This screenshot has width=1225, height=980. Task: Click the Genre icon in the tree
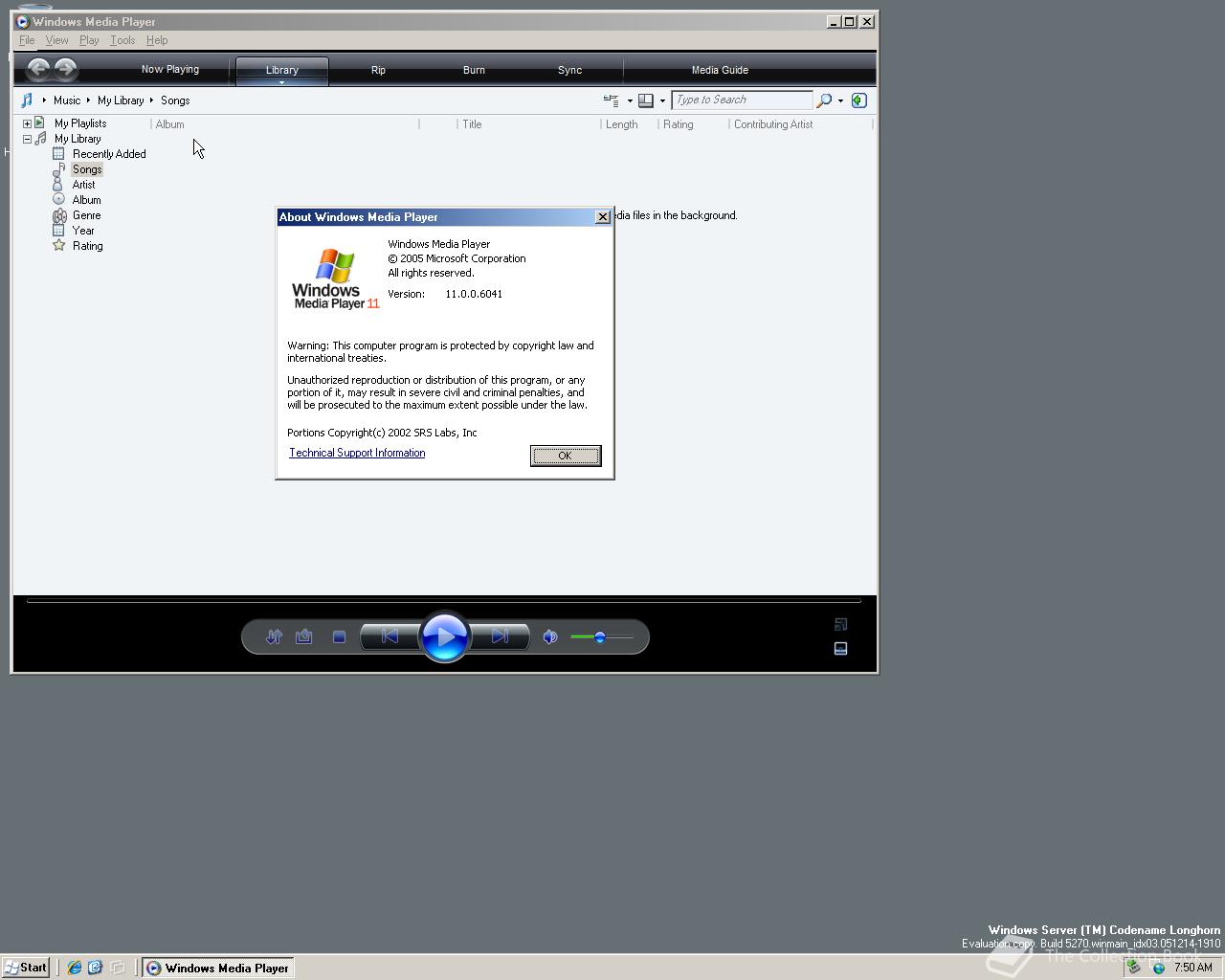[x=59, y=215]
